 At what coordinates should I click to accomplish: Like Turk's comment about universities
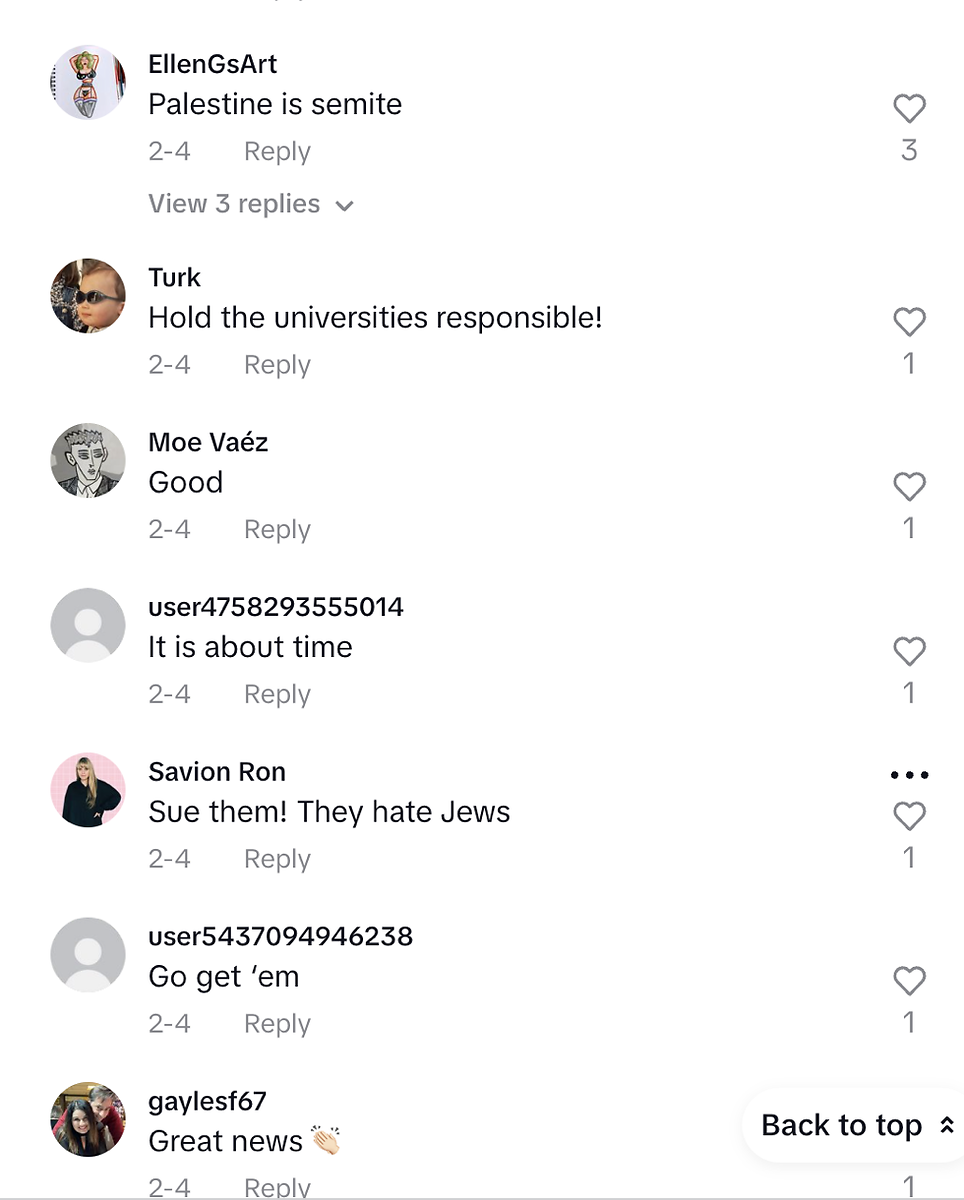(x=909, y=322)
